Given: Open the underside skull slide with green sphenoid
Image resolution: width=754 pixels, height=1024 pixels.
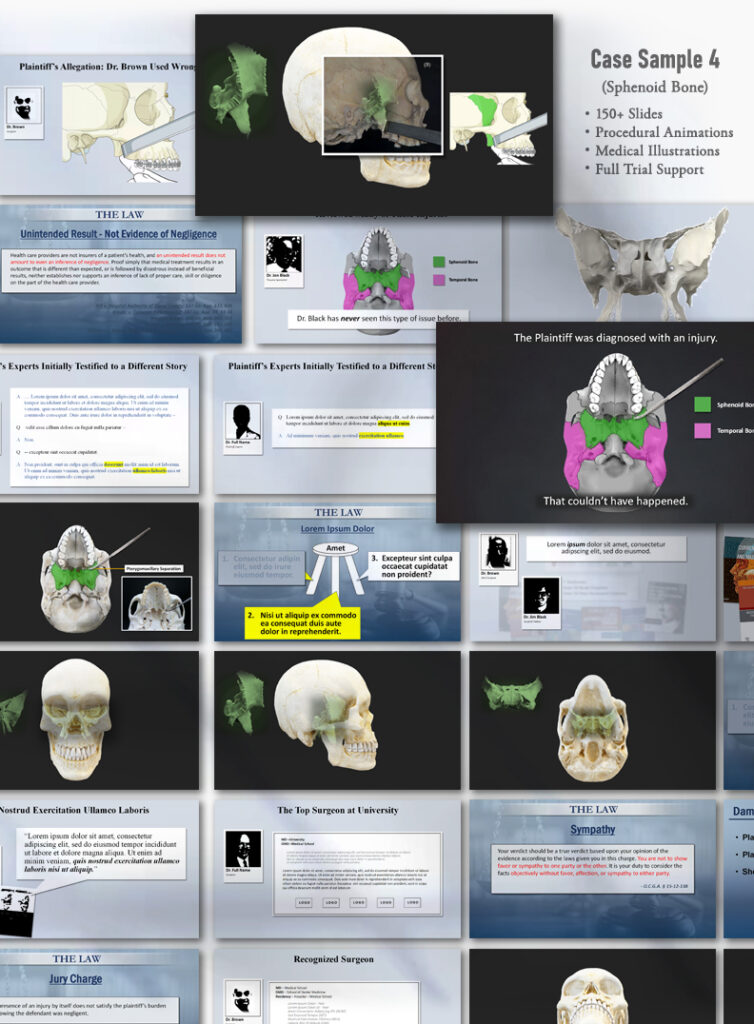Looking at the screenshot, I should [x=592, y=720].
